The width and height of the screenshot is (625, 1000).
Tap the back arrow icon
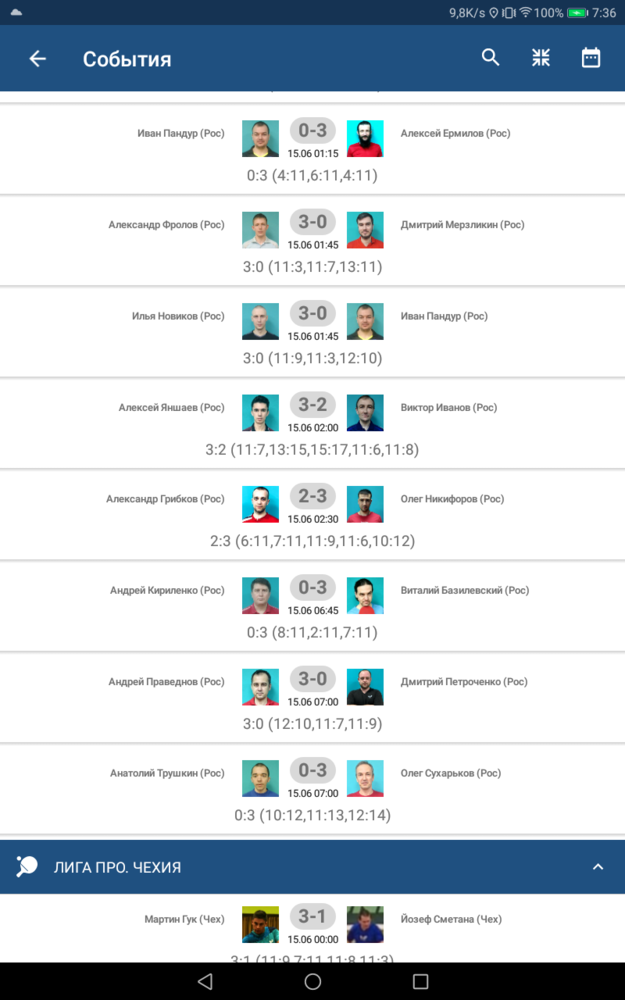pos(38,59)
